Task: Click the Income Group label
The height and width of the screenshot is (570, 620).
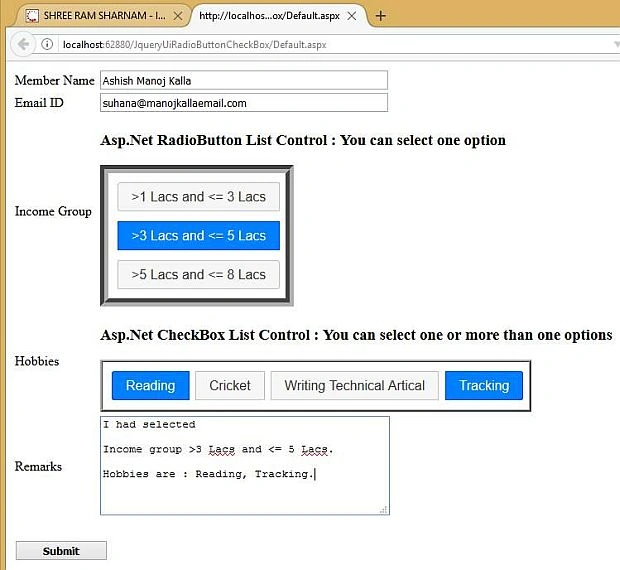Action: point(53,211)
